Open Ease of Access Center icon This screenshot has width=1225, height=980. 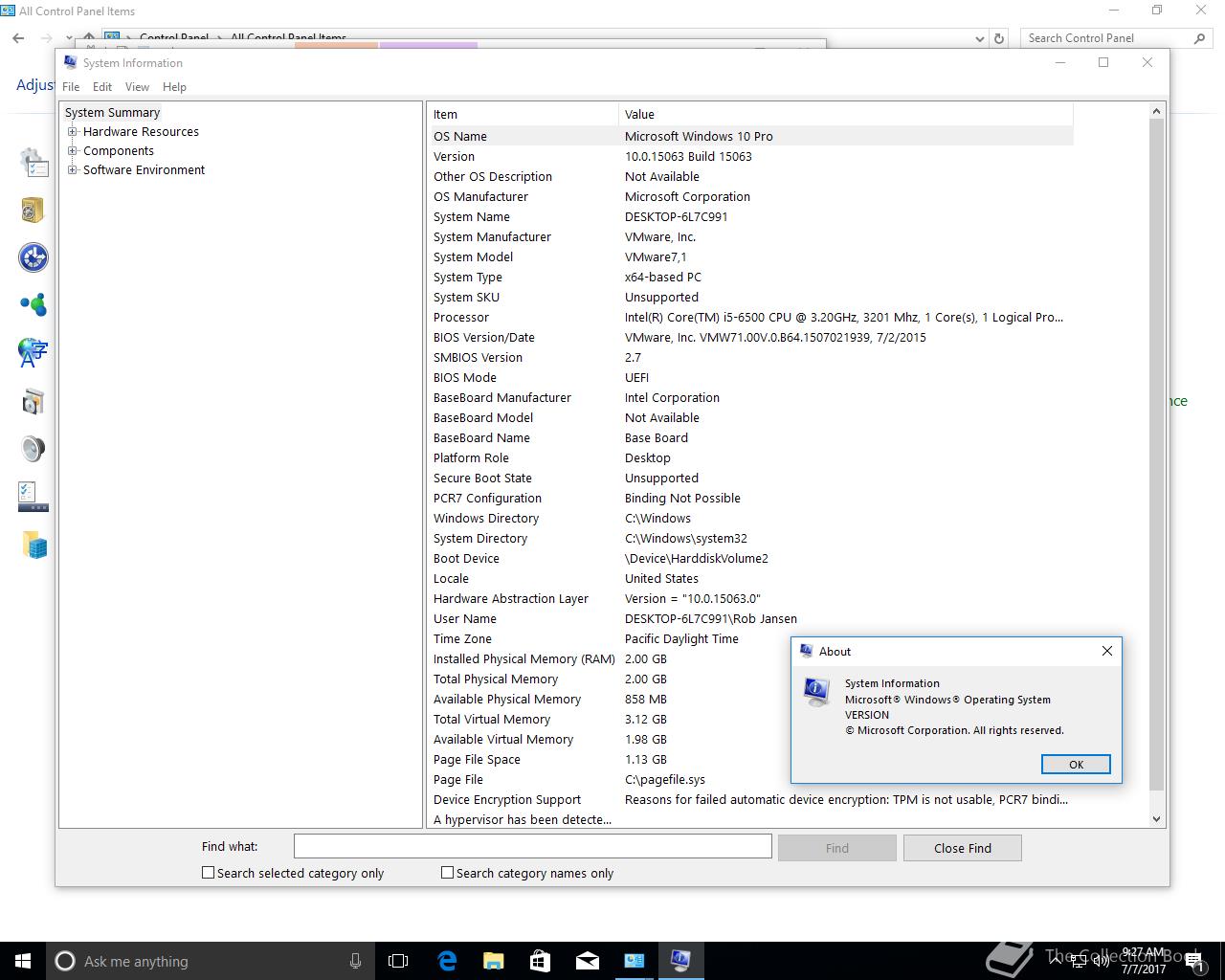pyautogui.click(x=33, y=257)
